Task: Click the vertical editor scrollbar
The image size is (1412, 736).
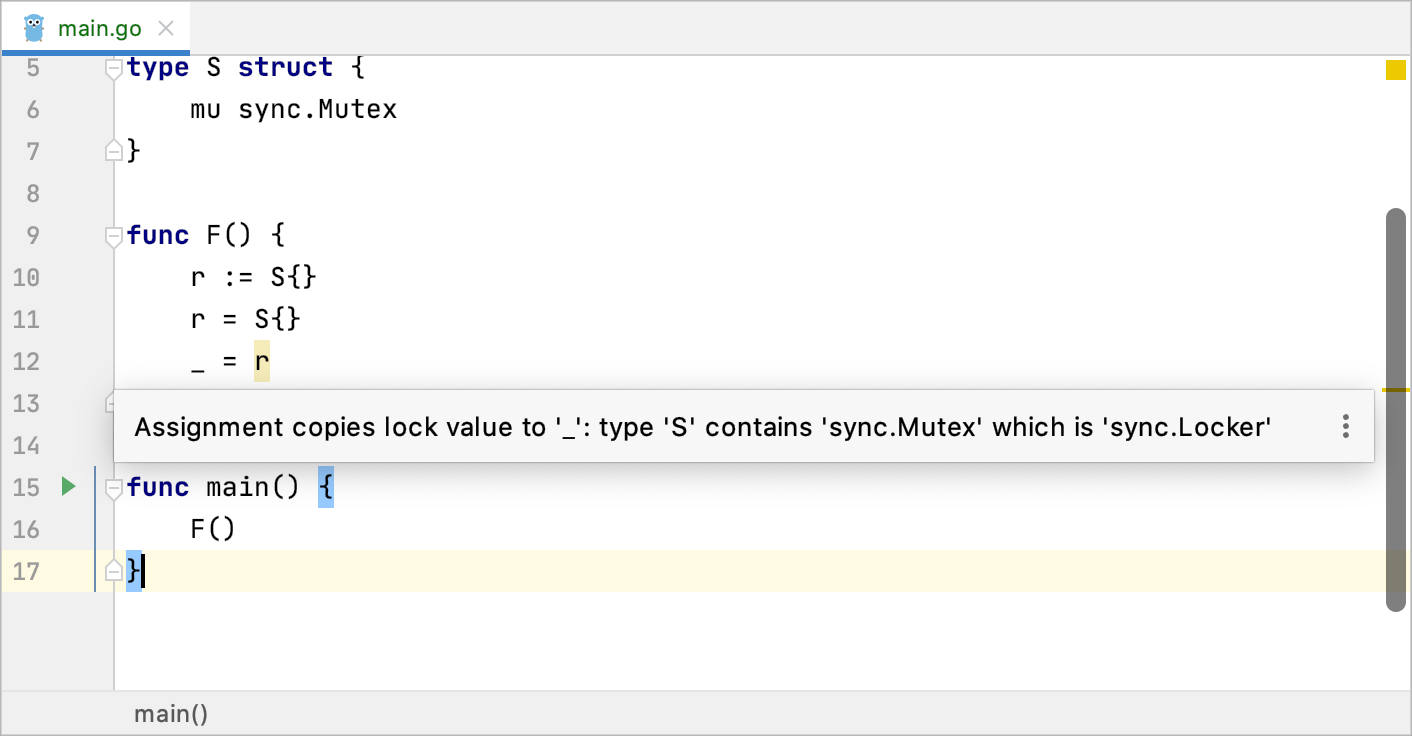Action: (x=1395, y=410)
